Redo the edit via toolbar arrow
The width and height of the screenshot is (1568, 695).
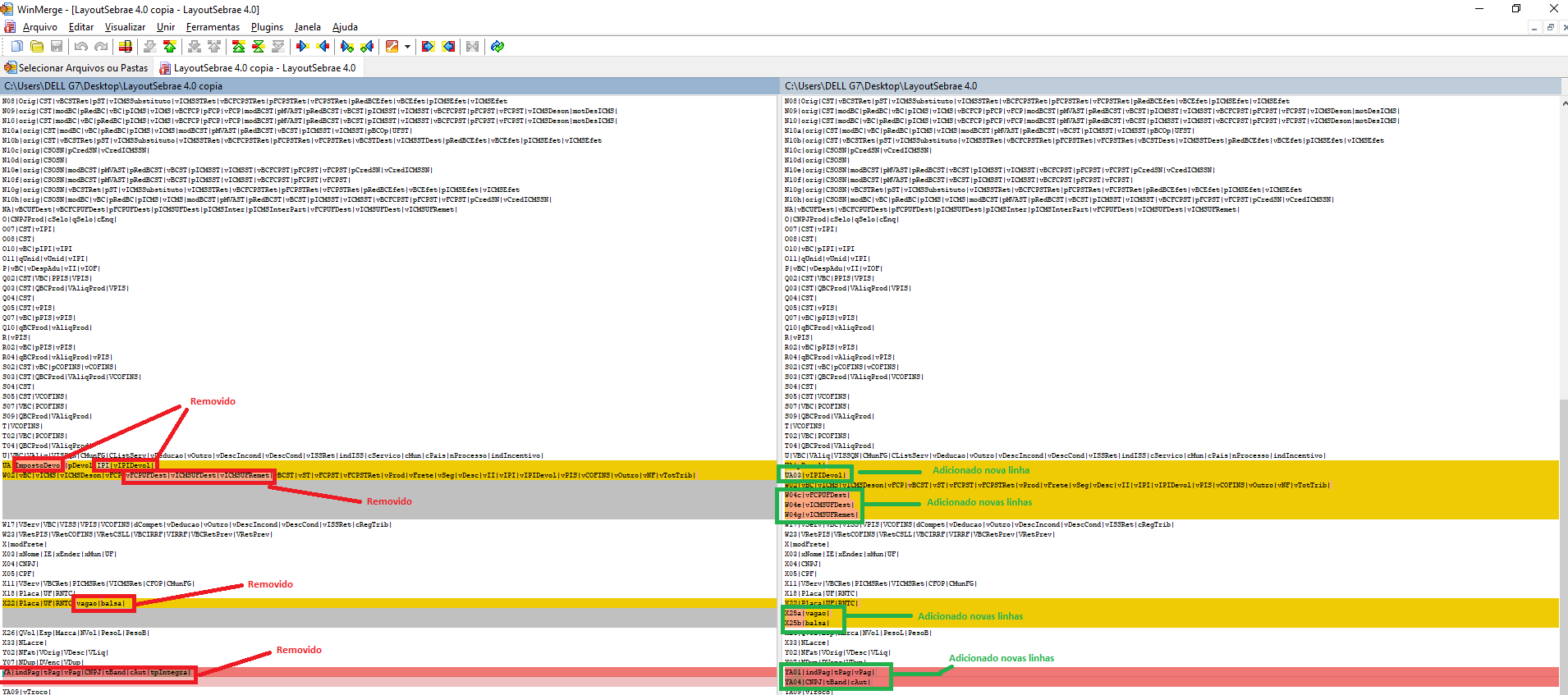click(101, 47)
